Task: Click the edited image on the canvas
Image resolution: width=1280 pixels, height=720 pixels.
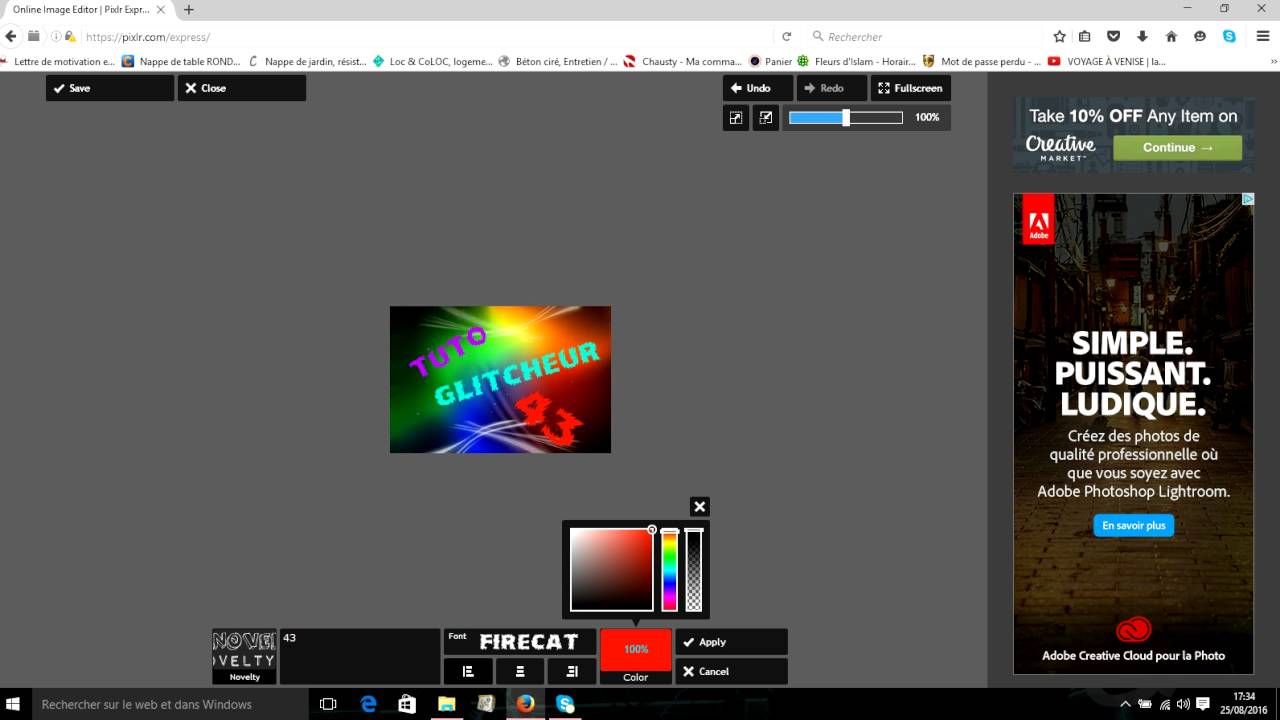Action: coord(500,380)
